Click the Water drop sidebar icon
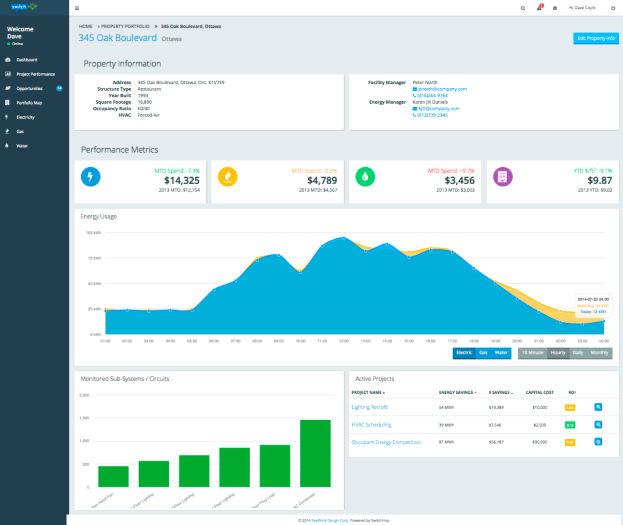623x525 pixels. (x=7, y=145)
